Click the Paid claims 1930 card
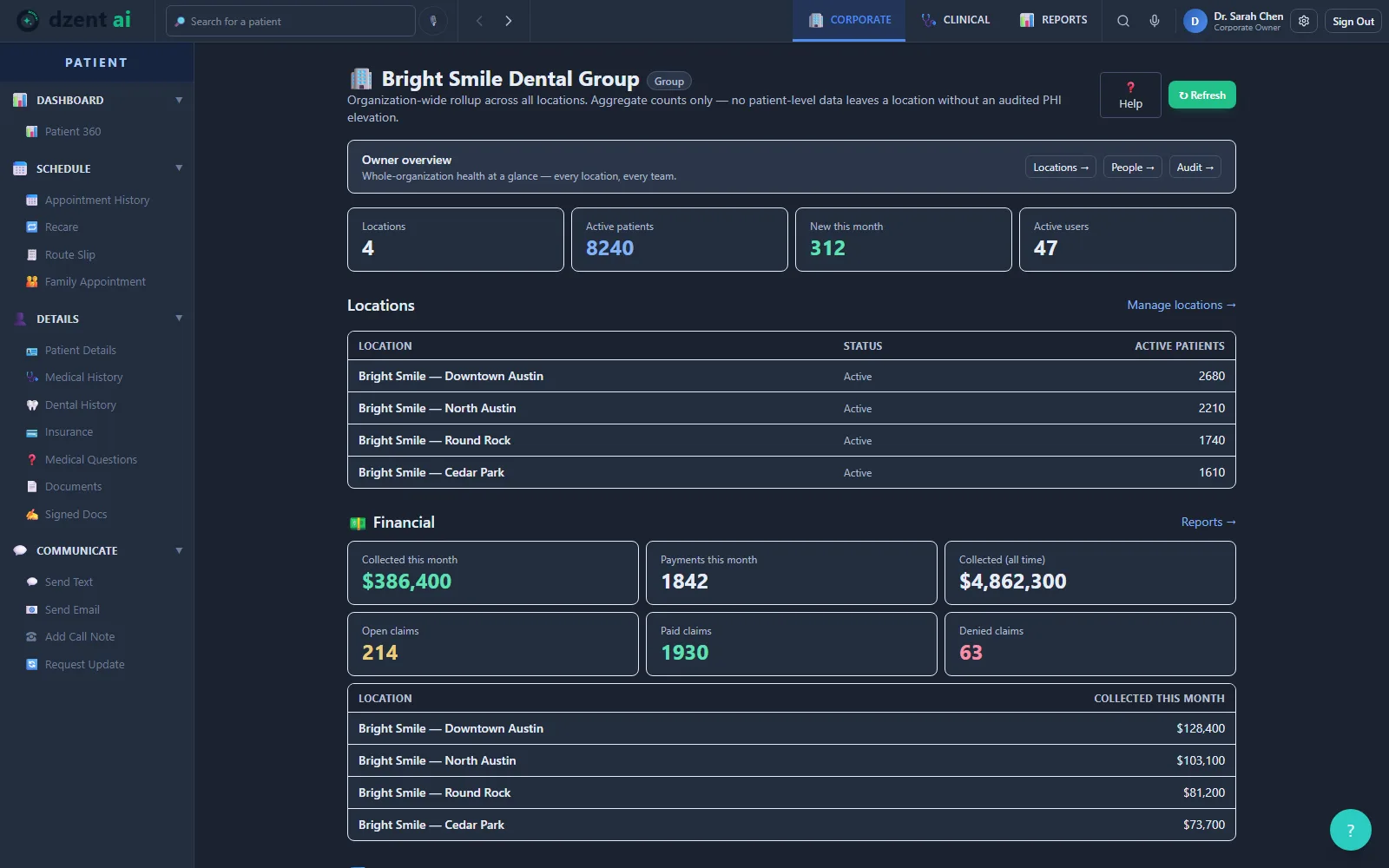 click(x=792, y=644)
